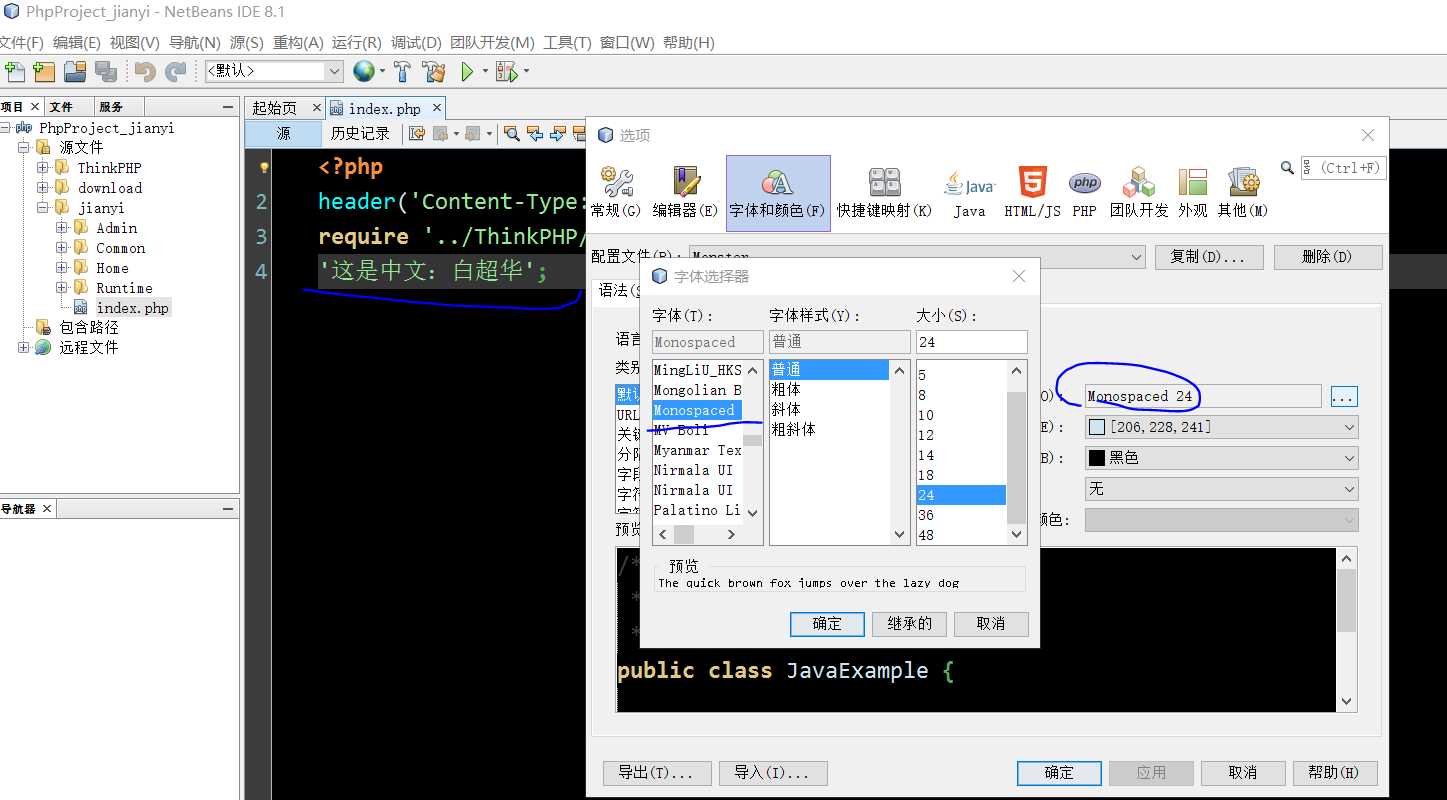Open the Keymap (快捷键映射) options category

(884, 193)
